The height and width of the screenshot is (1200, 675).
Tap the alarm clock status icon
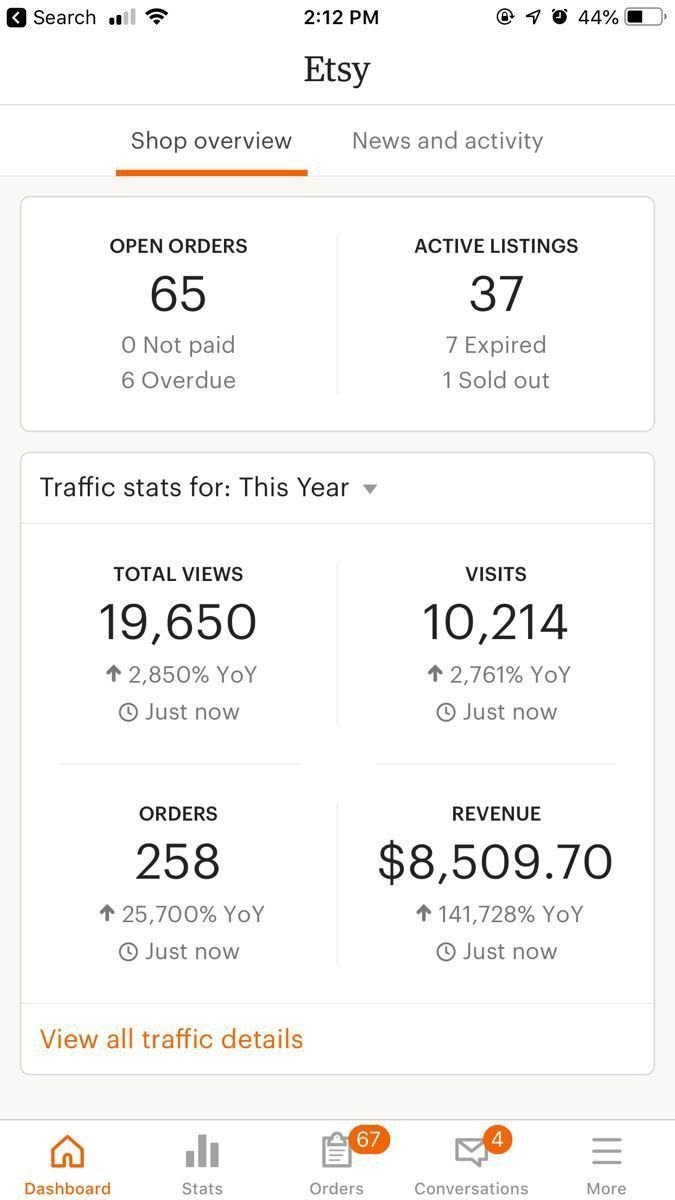coord(560,17)
